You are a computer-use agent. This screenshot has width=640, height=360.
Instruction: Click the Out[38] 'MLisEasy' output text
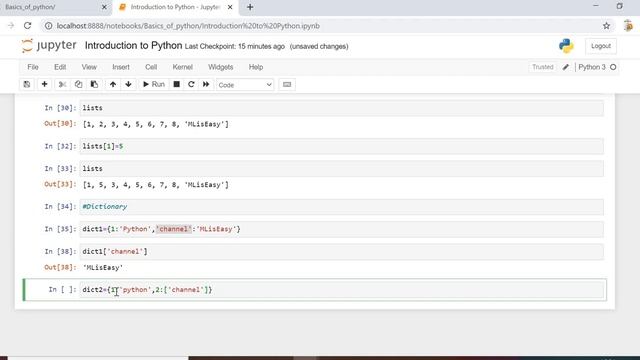(x=103, y=268)
